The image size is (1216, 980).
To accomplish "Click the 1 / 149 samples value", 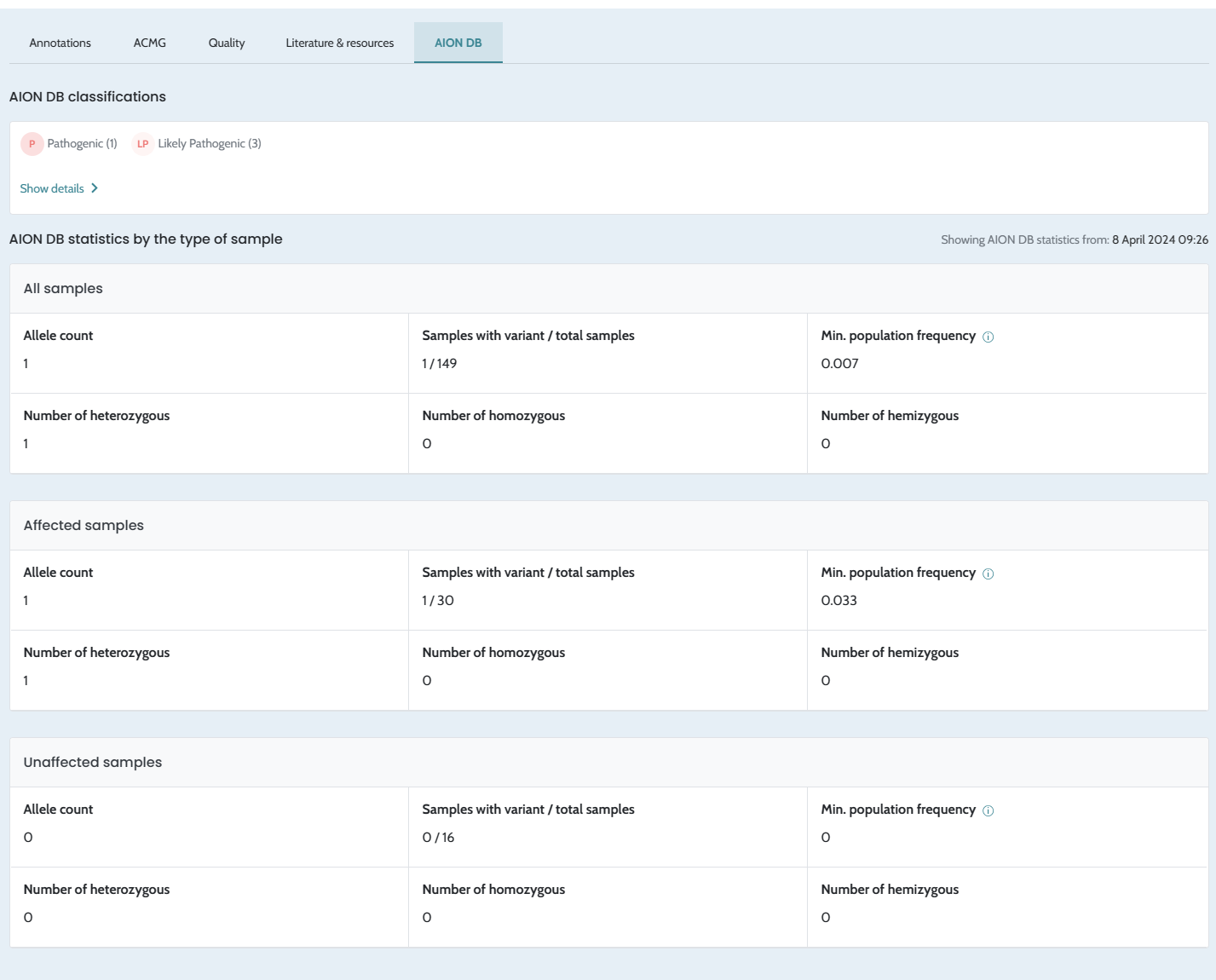I will [440, 364].
